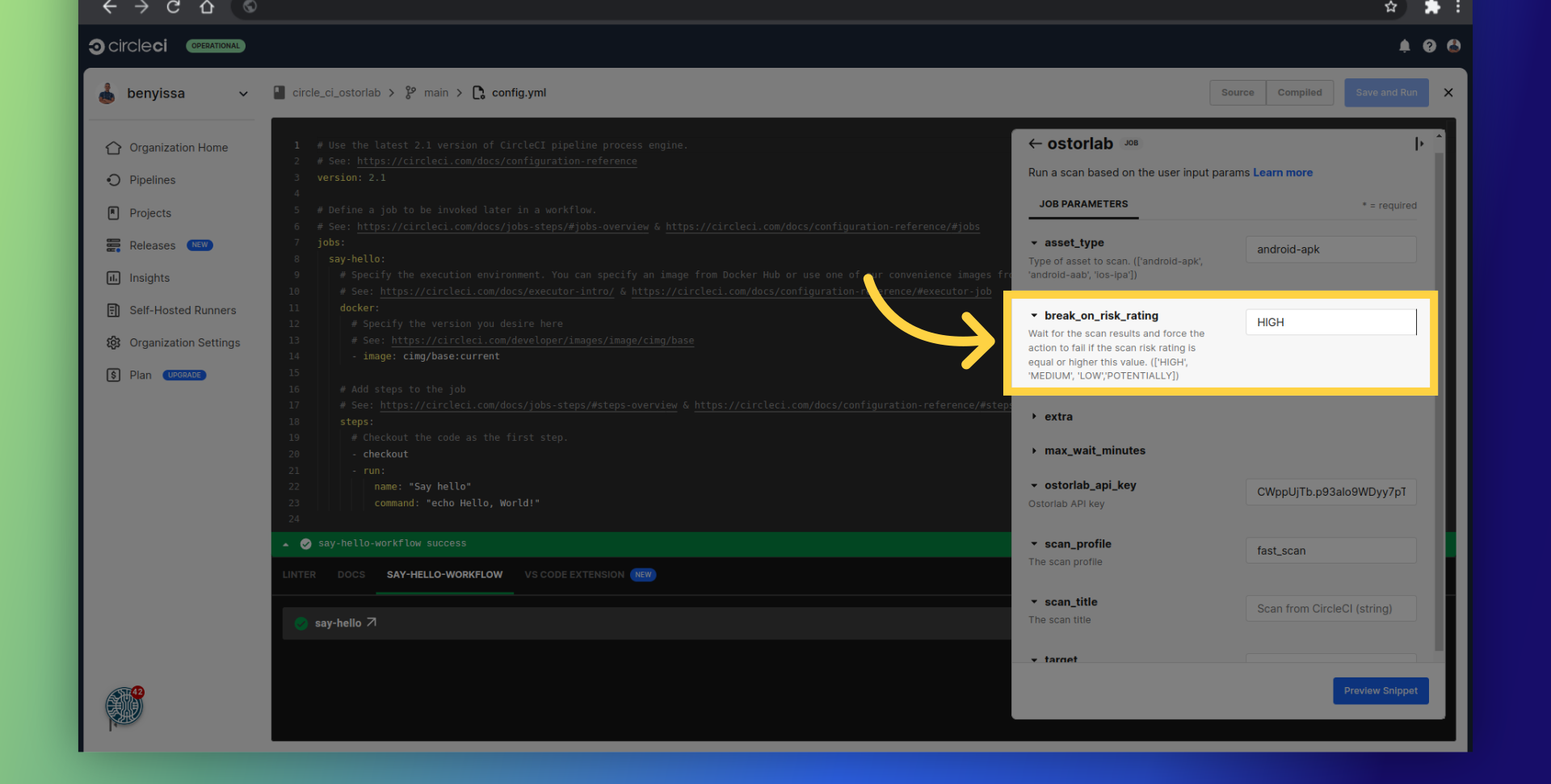Click the Preview Snippet button
This screenshot has width=1551, height=784.
click(1380, 691)
